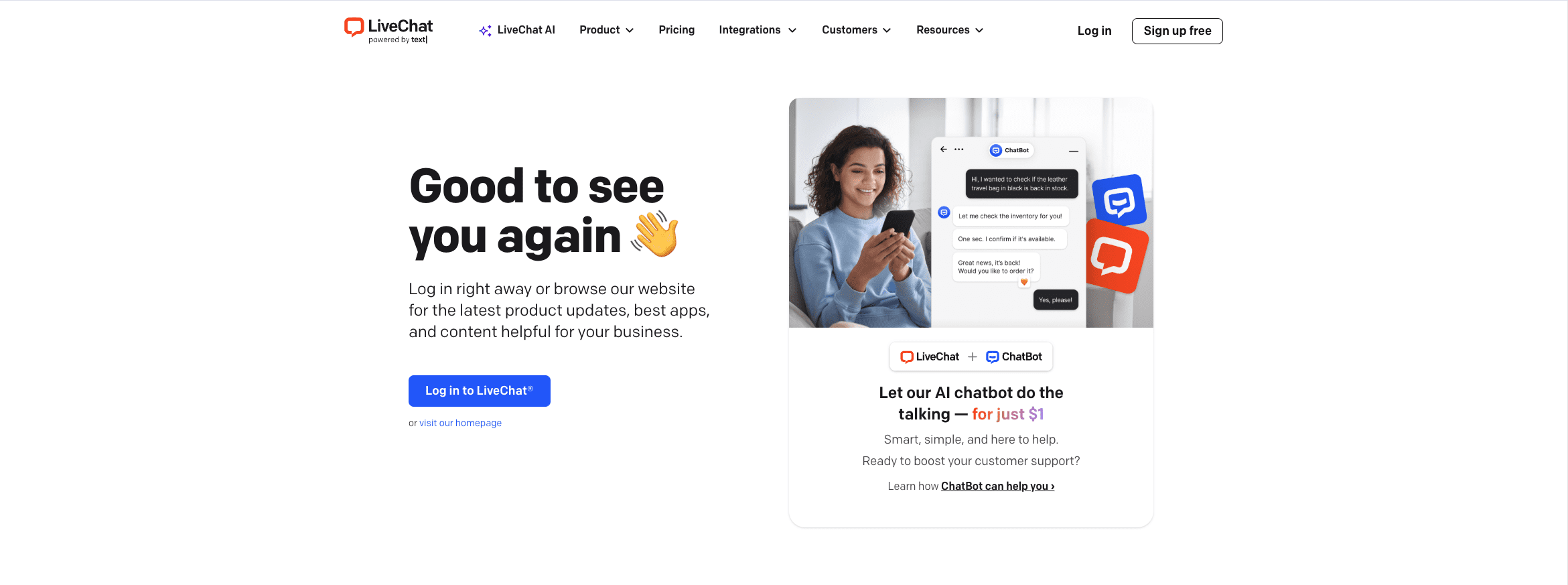Screen dimensions: 1568x585
Task: Click the LiveChat logo in the badge
Action: [930, 356]
